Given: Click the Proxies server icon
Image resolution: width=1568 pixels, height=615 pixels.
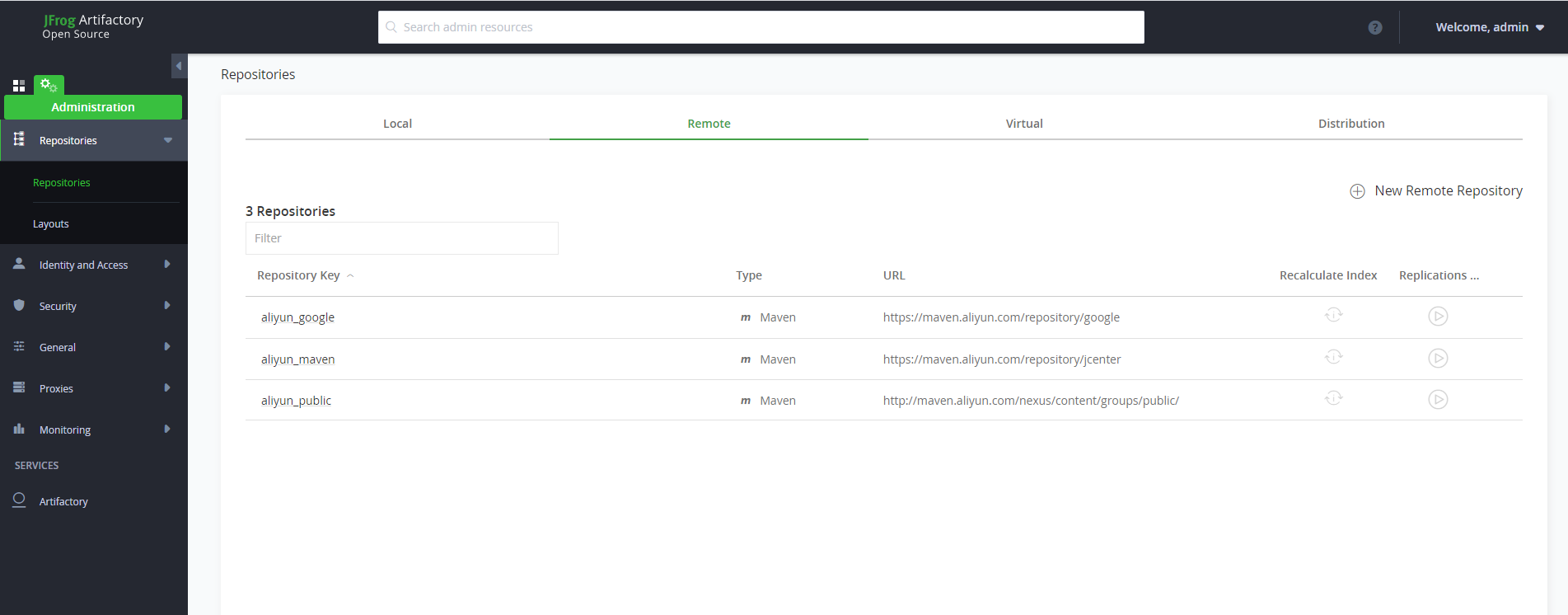Looking at the screenshot, I should pos(19,387).
